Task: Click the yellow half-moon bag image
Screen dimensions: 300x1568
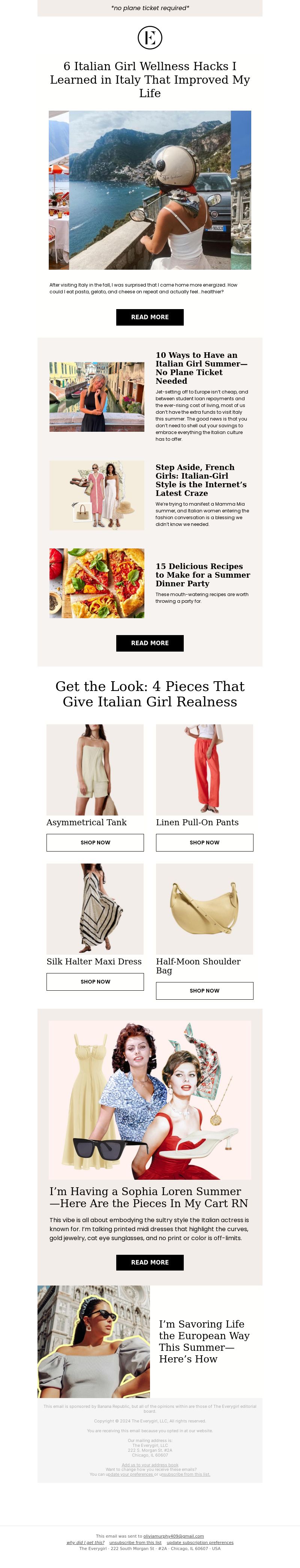Action: (204, 909)
